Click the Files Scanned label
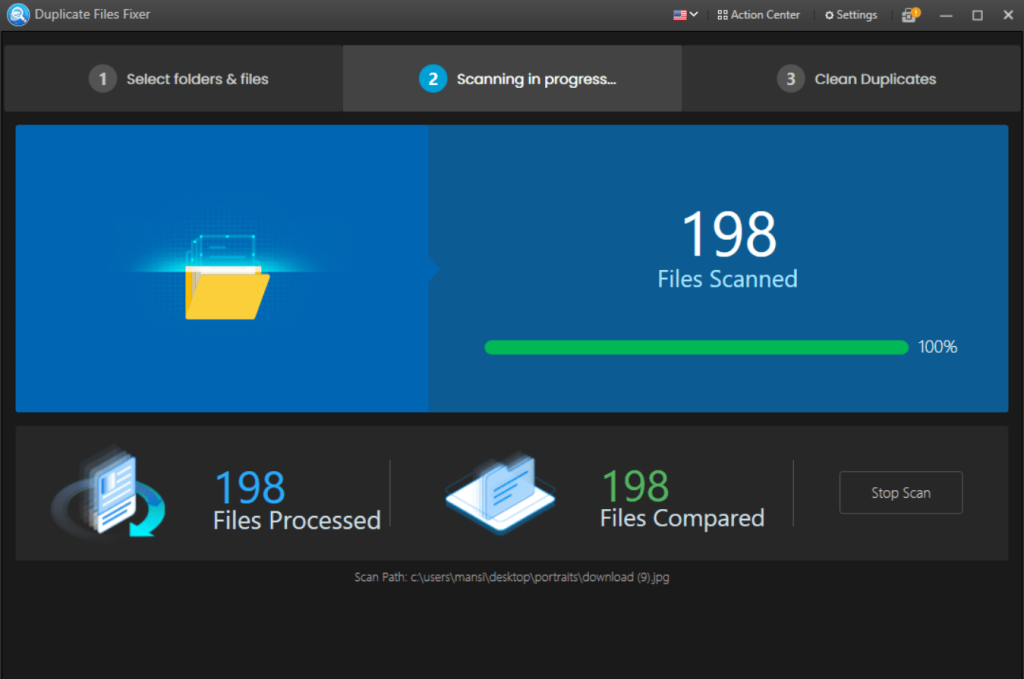 tap(727, 279)
